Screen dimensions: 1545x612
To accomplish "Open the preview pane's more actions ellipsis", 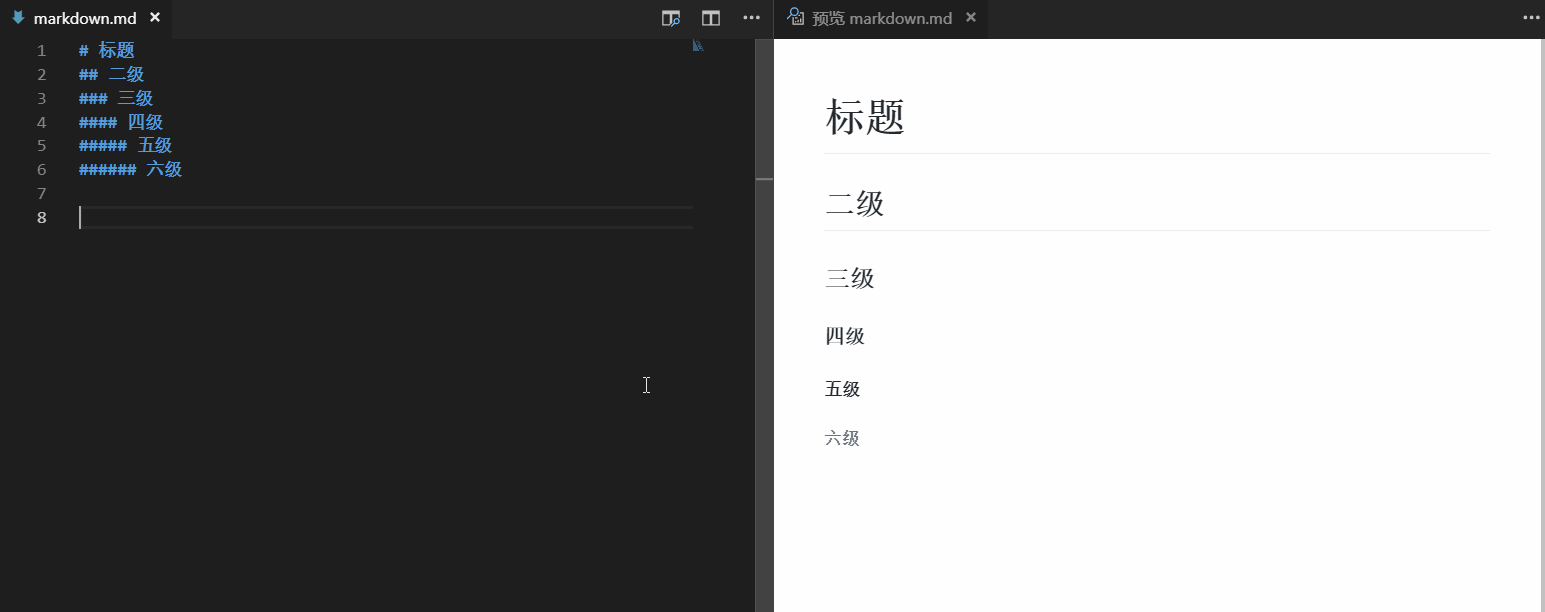I will [x=1532, y=18].
